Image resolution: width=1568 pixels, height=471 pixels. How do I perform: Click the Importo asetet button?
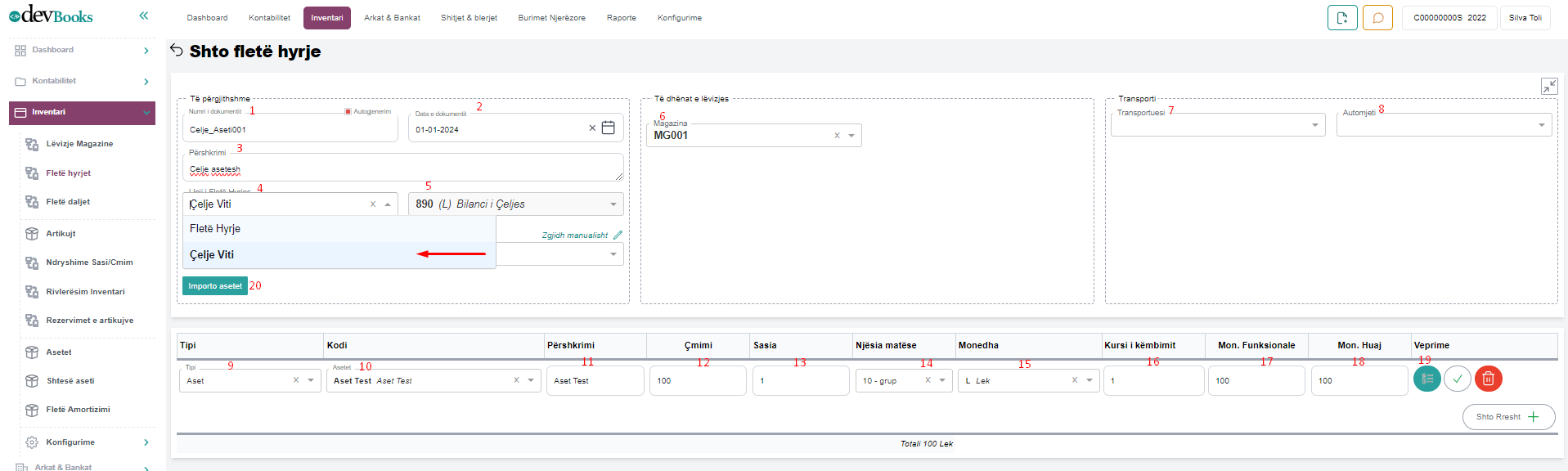coord(215,286)
